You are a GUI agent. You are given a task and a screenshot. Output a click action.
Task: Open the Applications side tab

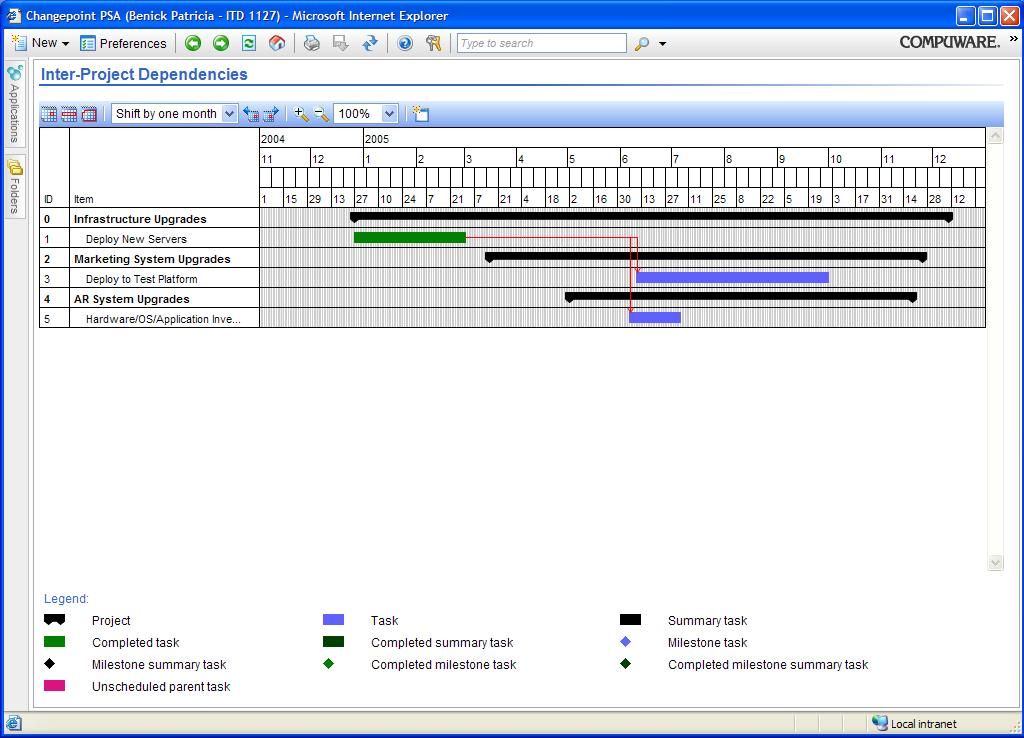pyautogui.click(x=14, y=105)
